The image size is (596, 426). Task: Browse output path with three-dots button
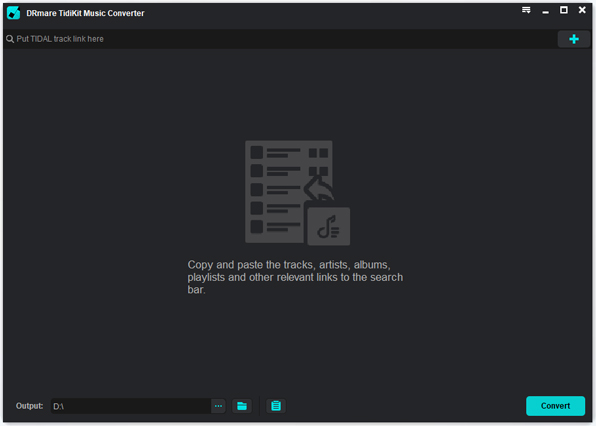pyautogui.click(x=218, y=406)
